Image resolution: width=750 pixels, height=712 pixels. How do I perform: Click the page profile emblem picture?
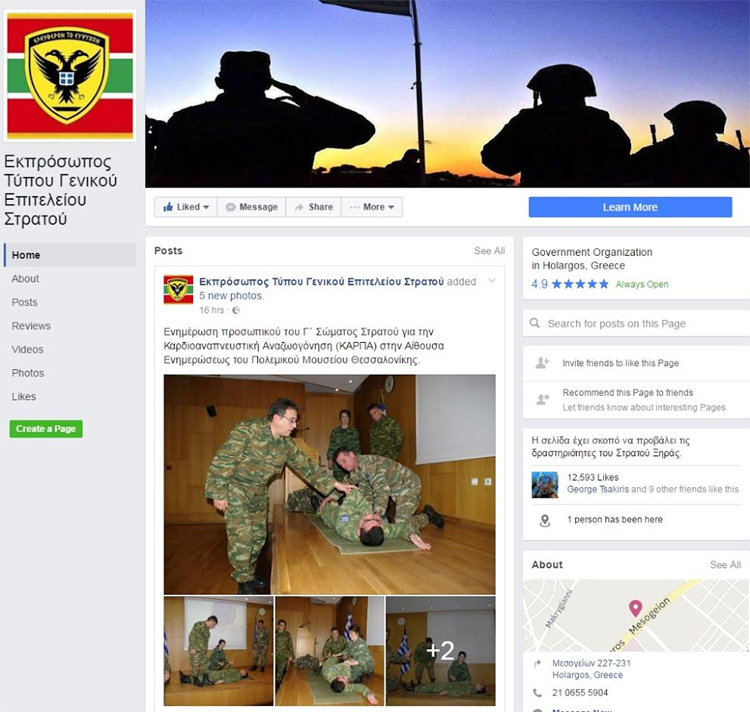pyautogui.click(x=70, y=76)
